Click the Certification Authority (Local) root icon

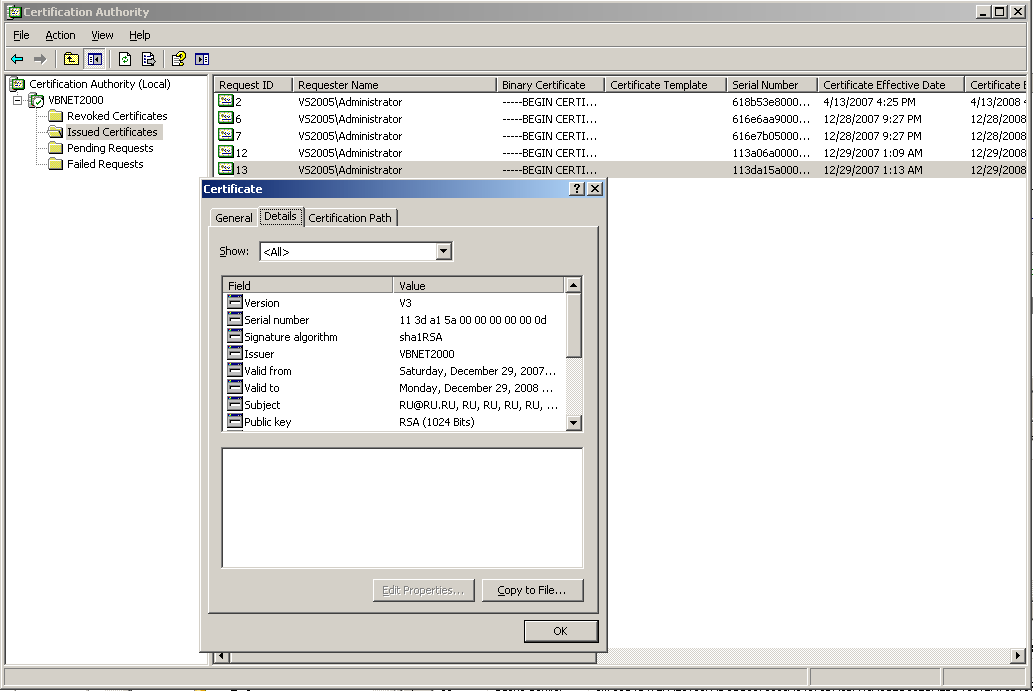tap(18, 84)
